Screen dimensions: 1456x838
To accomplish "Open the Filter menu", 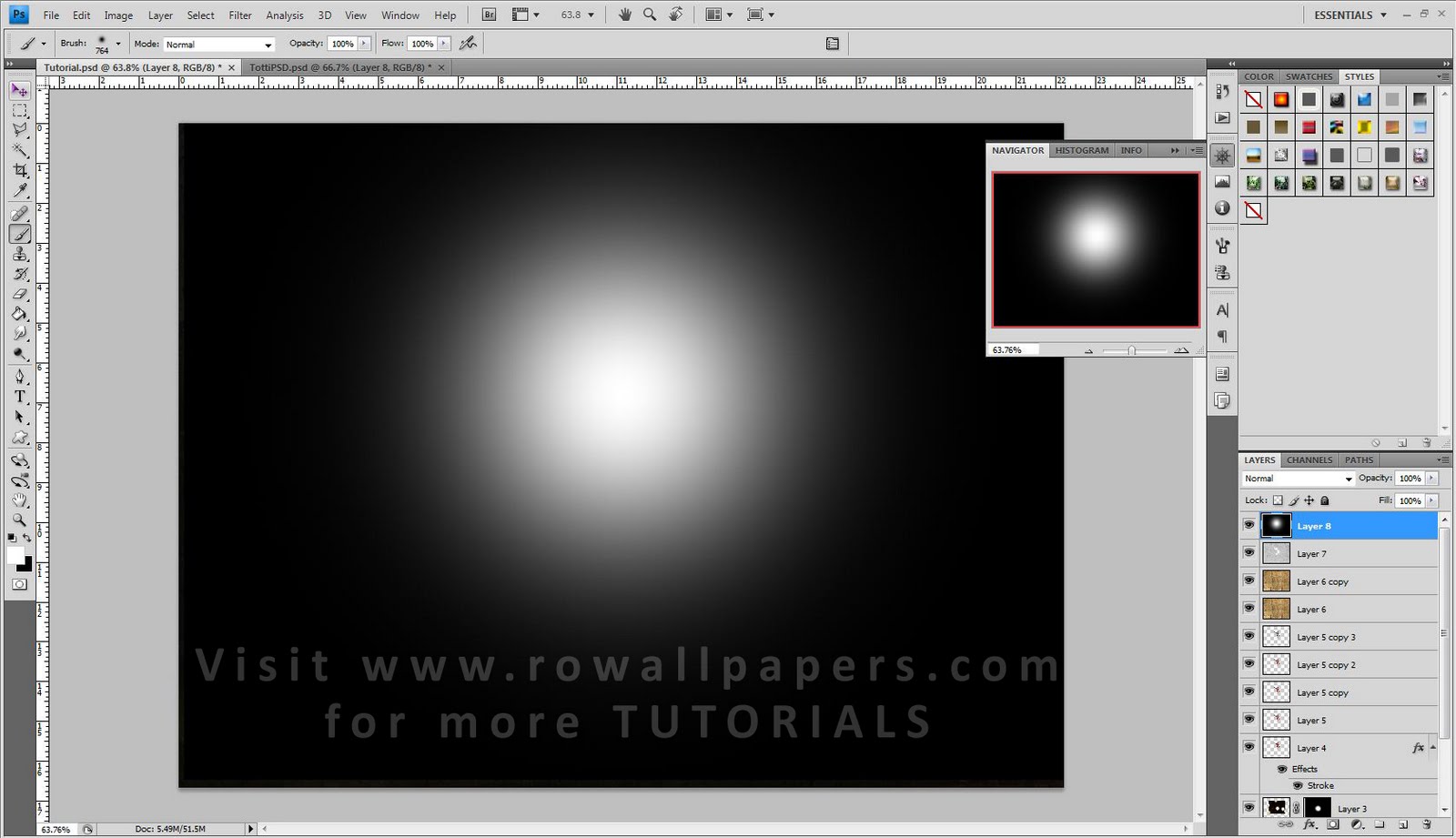I will pos(240,15).
